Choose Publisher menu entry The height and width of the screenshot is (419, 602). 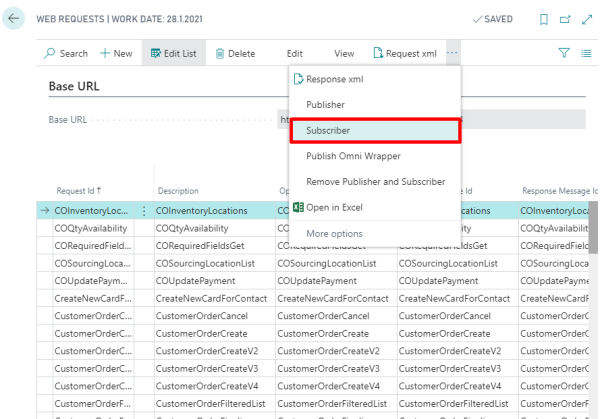(x=325, y=105)
